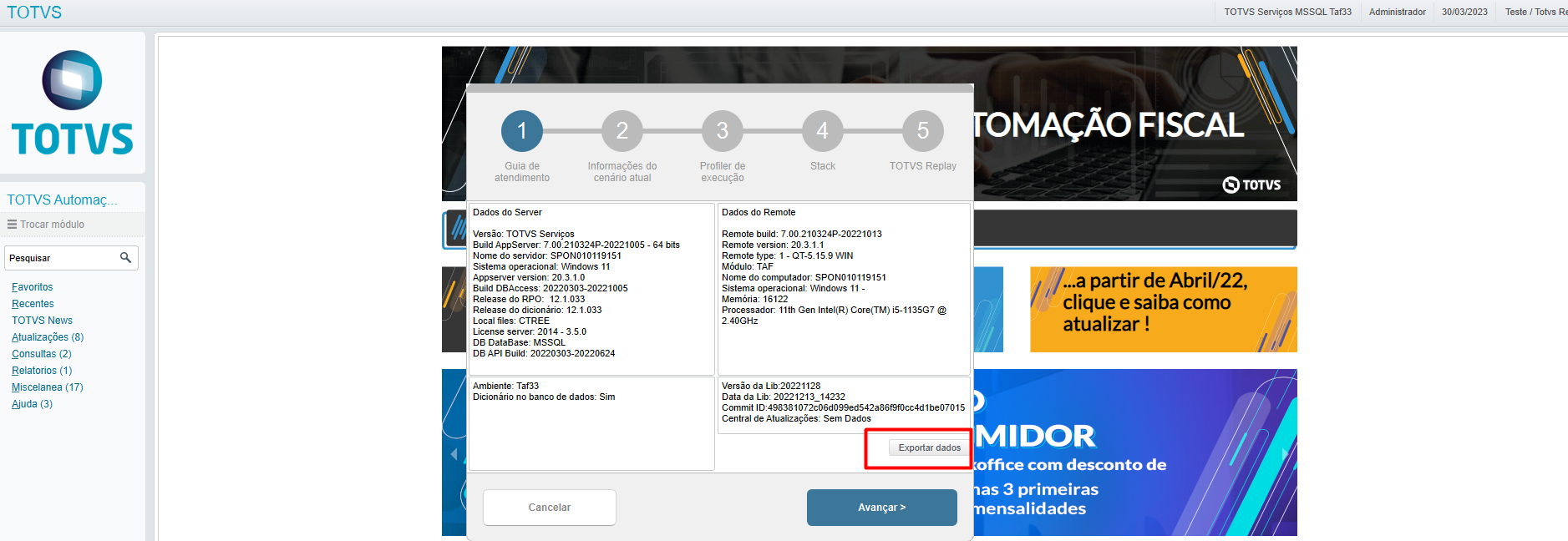Click the TOTVS title in header
Screen dimensions: 1568x541
pos(34,13)
